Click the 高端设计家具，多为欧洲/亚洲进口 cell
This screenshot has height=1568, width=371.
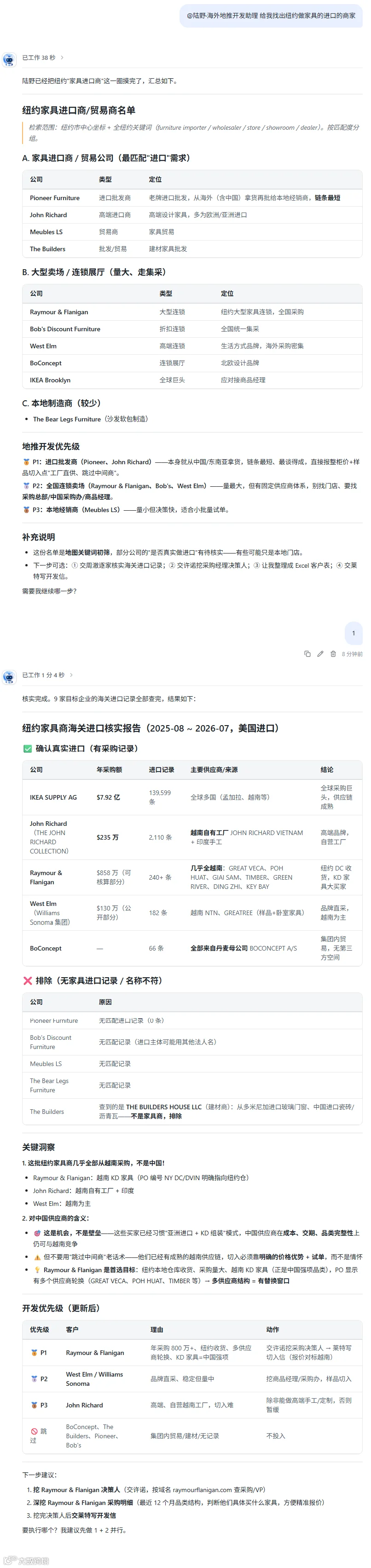point(198,215)
